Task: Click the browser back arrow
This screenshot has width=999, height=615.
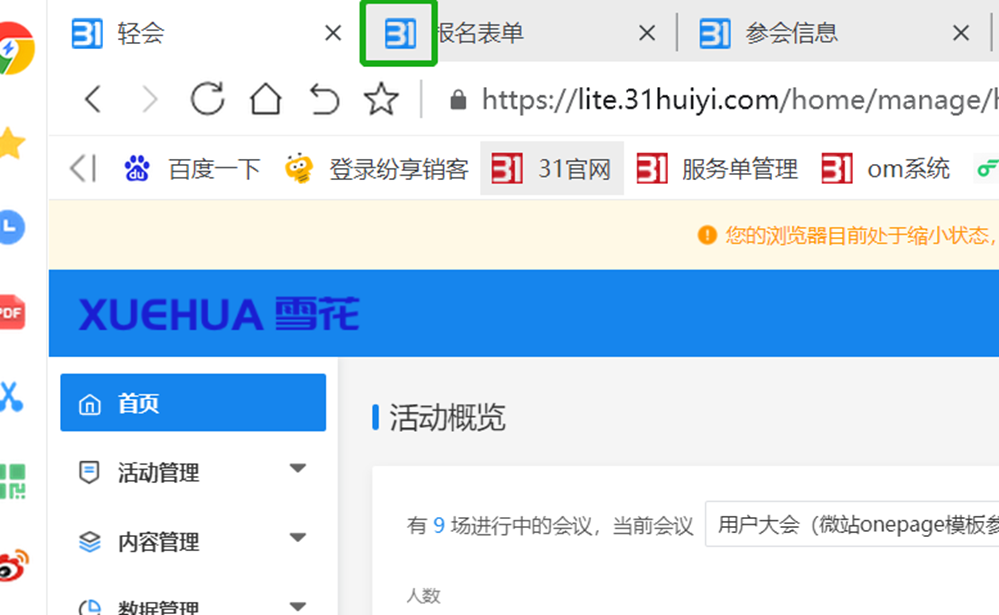Action: point(93,99)
